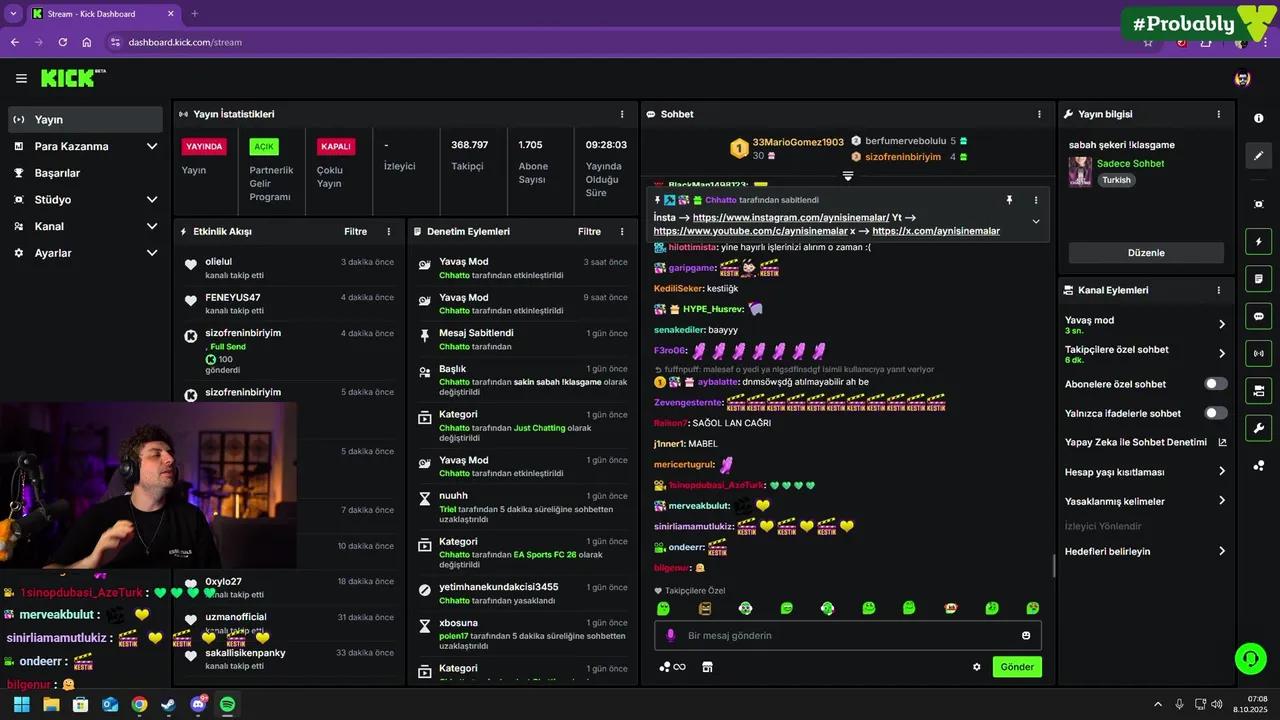Open options for Kanal Eylemleri panel
The height and width of the screenshot is (720, 1280).
(1218, 290)
